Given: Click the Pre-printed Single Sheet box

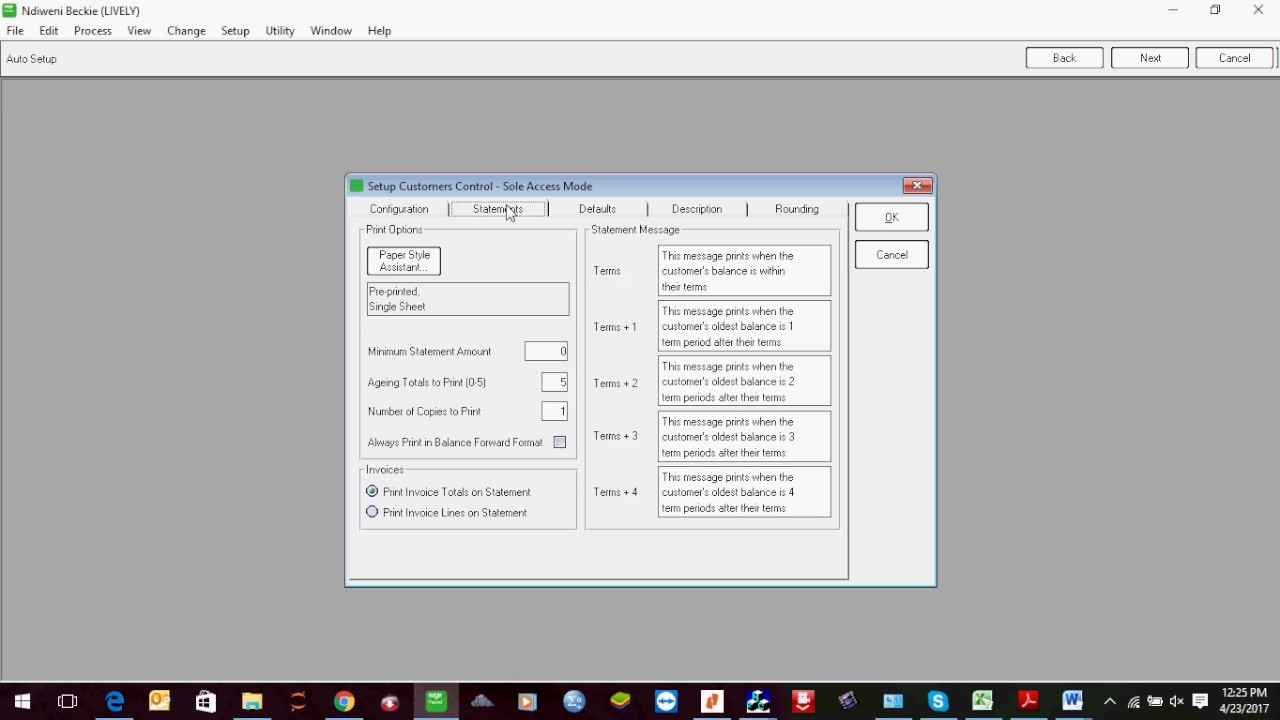Looking at the screenshot, I should point(468,299).
